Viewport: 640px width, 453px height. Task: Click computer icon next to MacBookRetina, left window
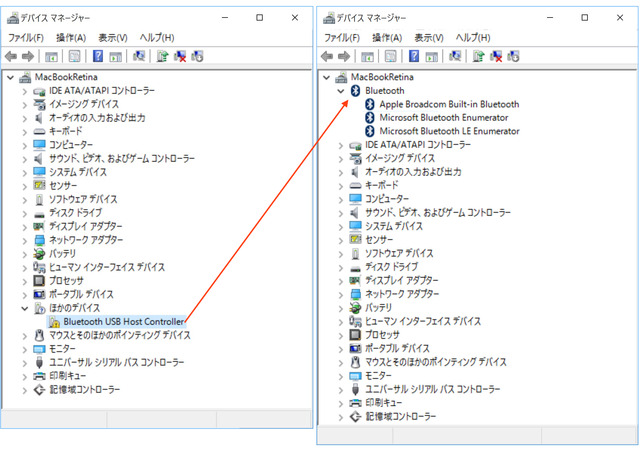(x=25, y=77)
